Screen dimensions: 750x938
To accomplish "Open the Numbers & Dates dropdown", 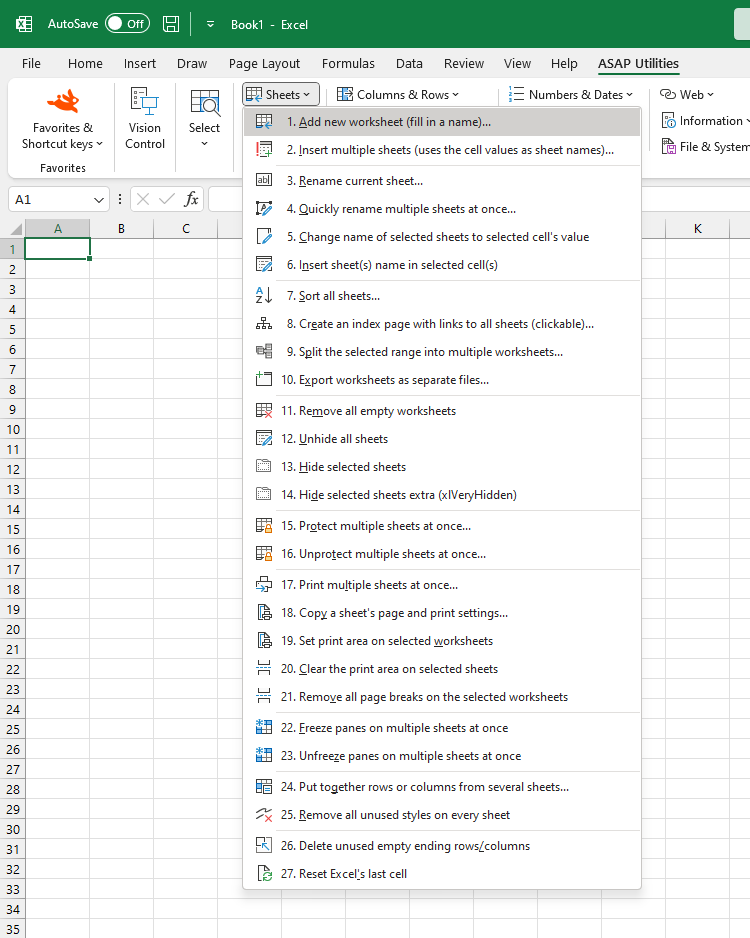I will click(571, 95).
